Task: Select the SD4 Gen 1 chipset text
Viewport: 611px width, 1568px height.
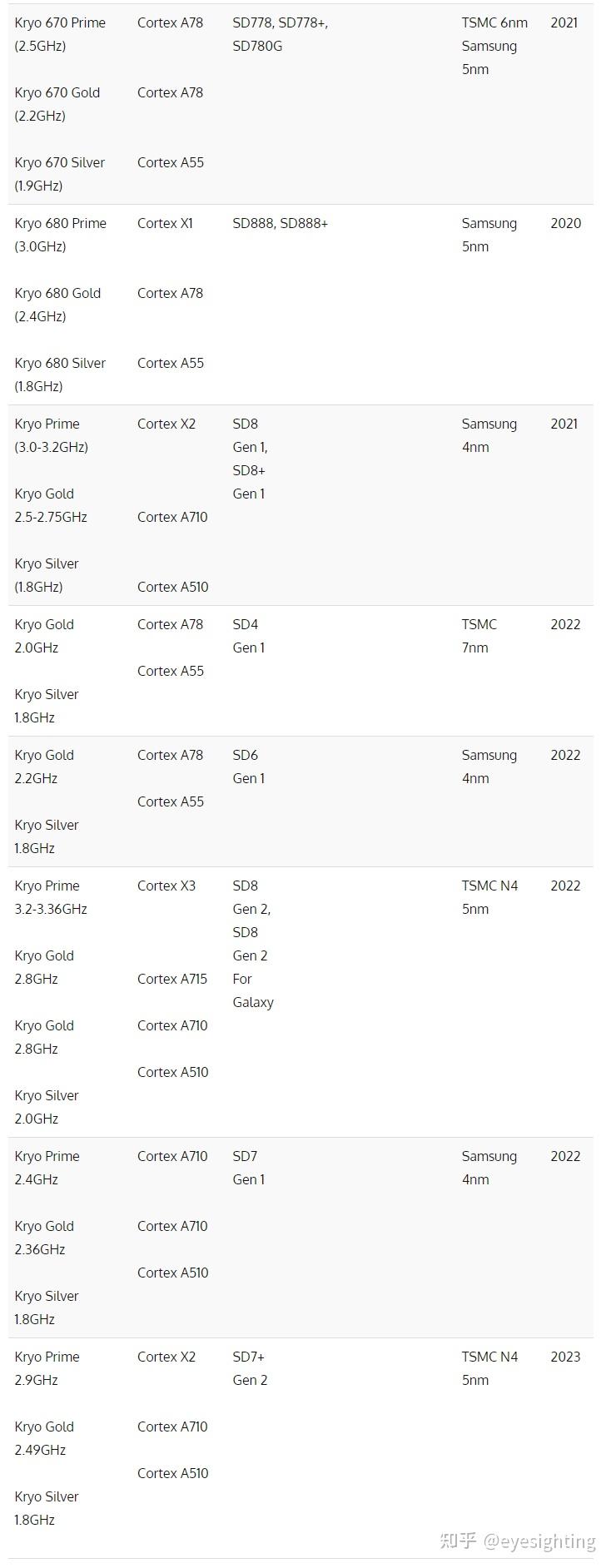Action: [x=248, y=636]
